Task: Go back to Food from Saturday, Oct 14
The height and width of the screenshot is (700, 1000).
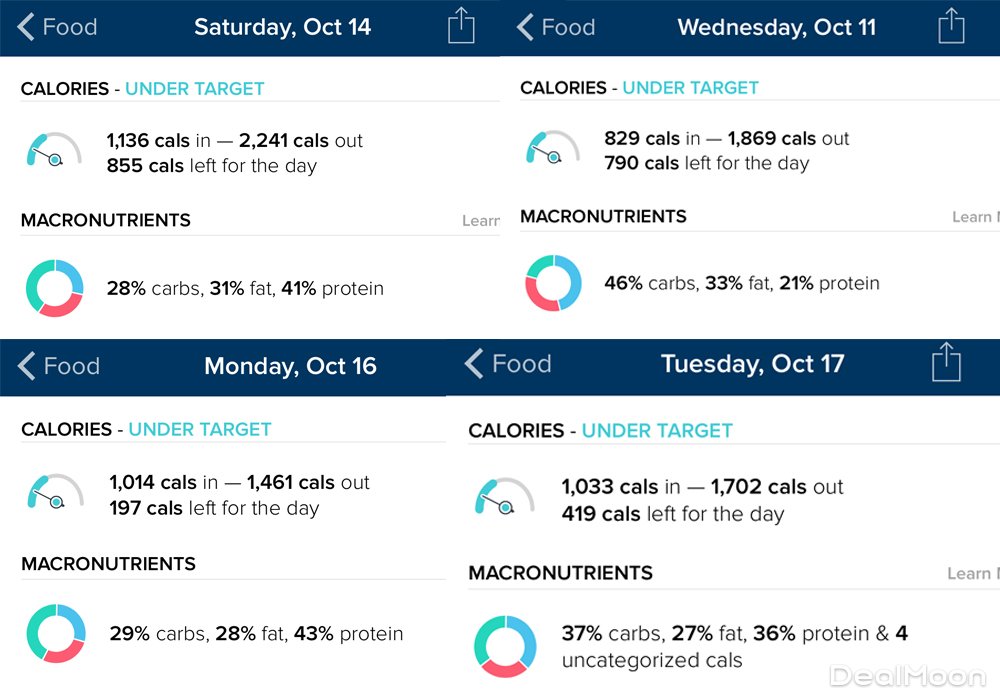Action: tap(58, 27)
